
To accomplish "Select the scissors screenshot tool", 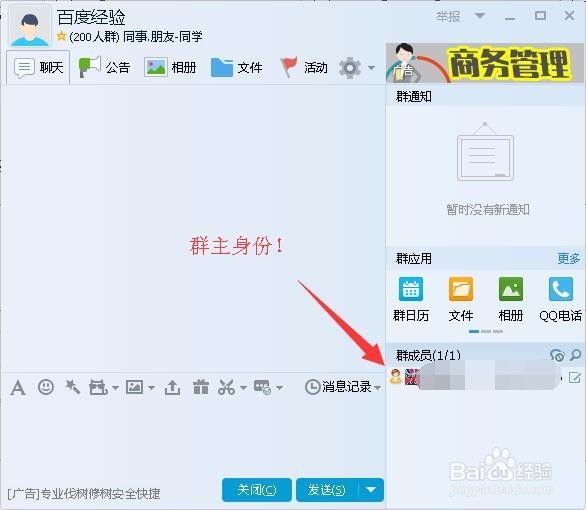I will pos(226,387).
